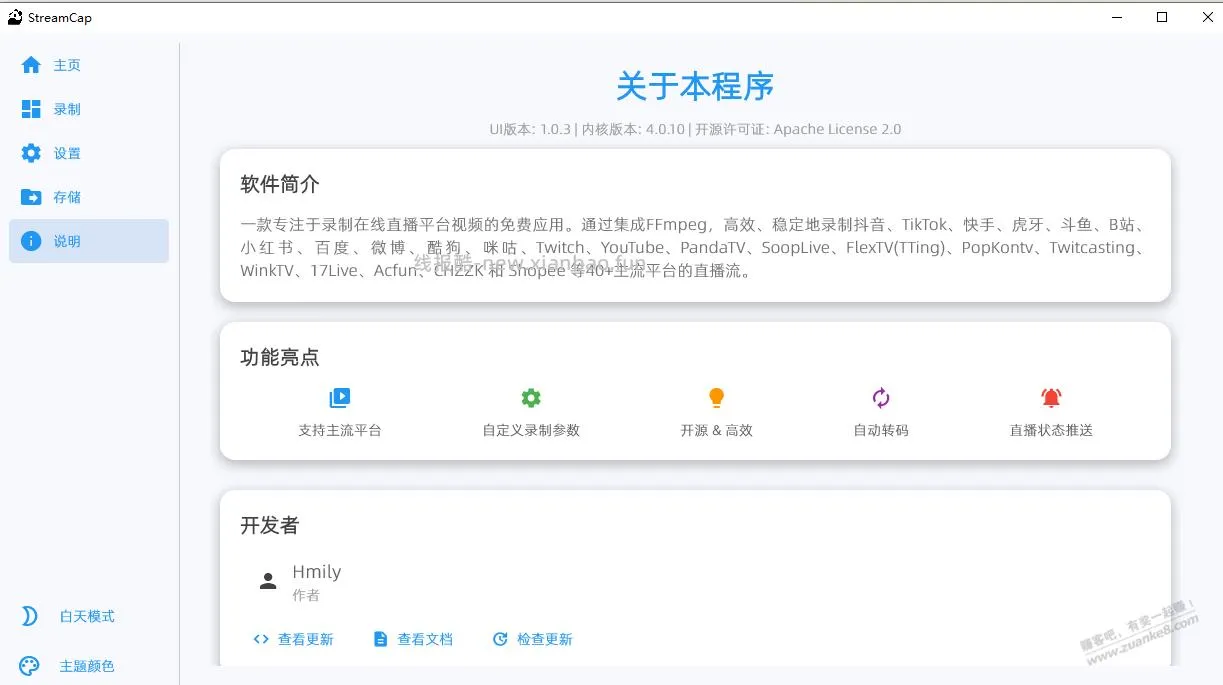1223x685 pixels.
Task: Click the 支持主流平台 video library icon
Action: [x=340, y=398]
